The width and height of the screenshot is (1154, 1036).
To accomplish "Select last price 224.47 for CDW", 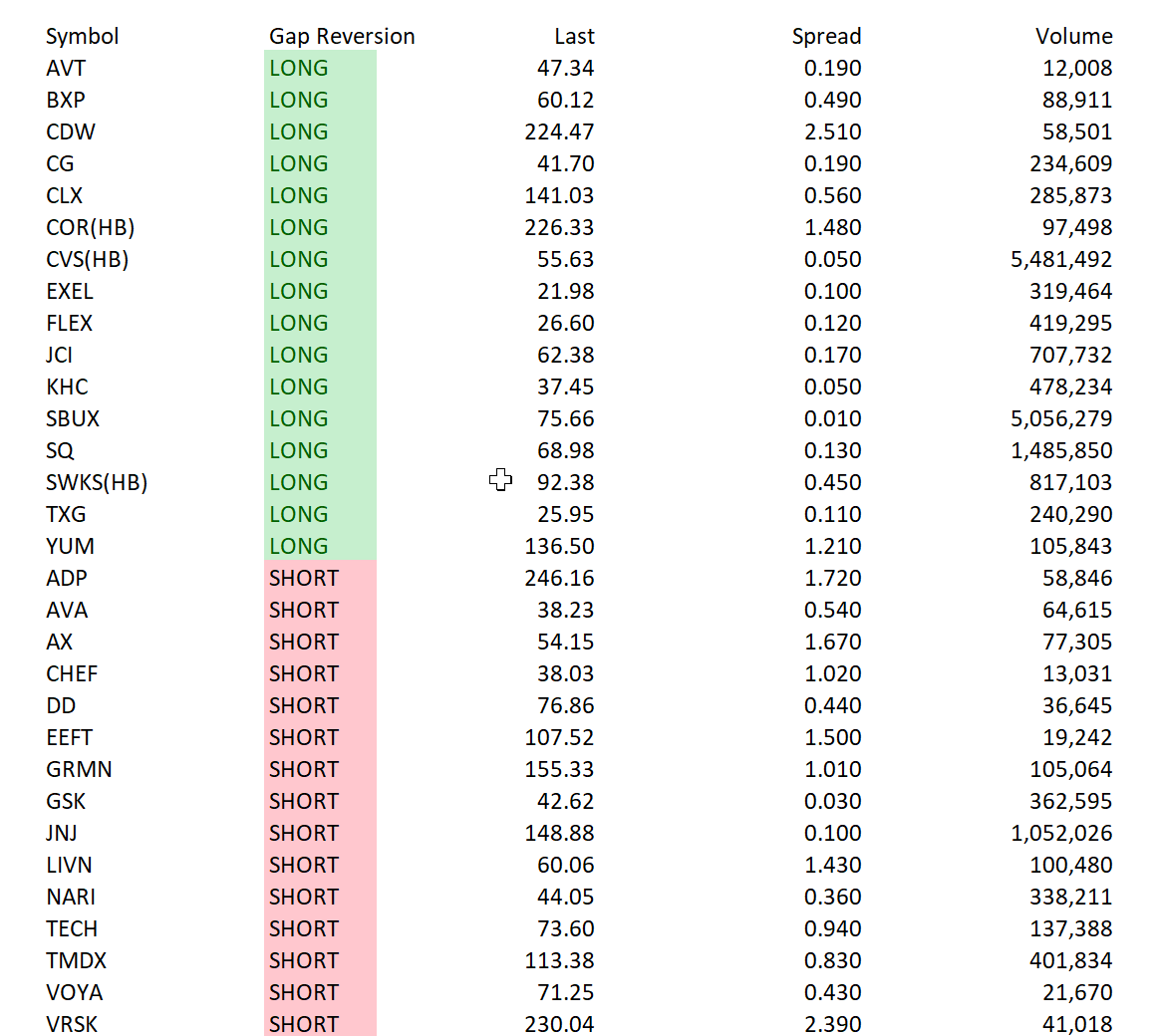I will coord(559,131).
